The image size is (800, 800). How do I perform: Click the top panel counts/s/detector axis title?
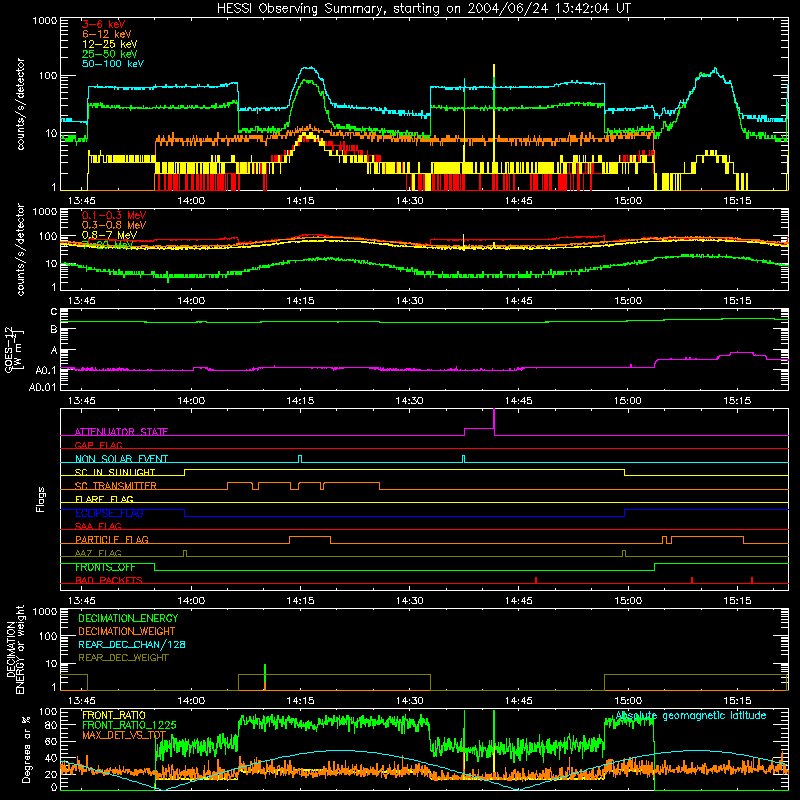pos(20,104)
